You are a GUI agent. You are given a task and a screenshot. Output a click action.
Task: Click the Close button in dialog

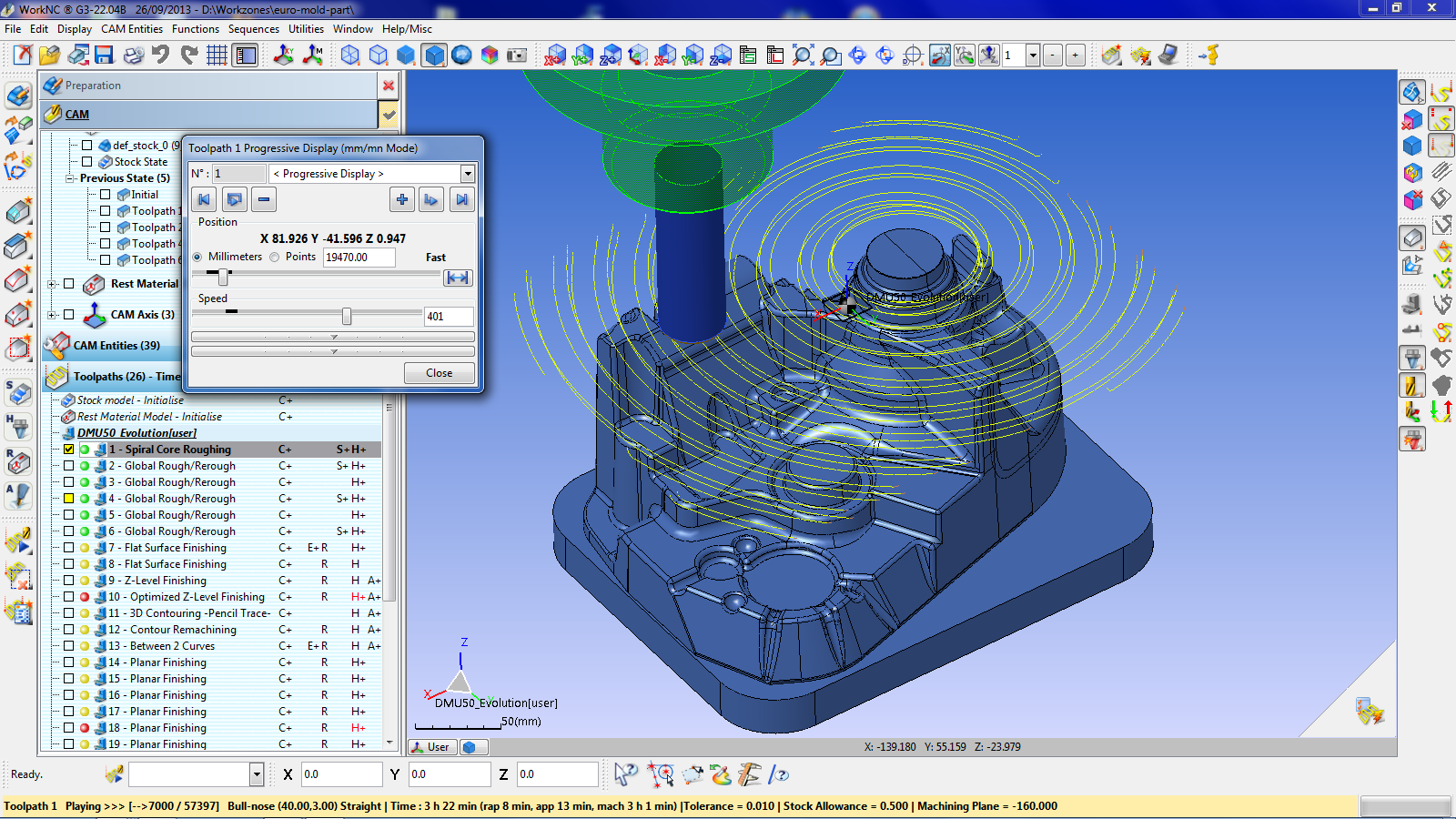tap(439, 373)
